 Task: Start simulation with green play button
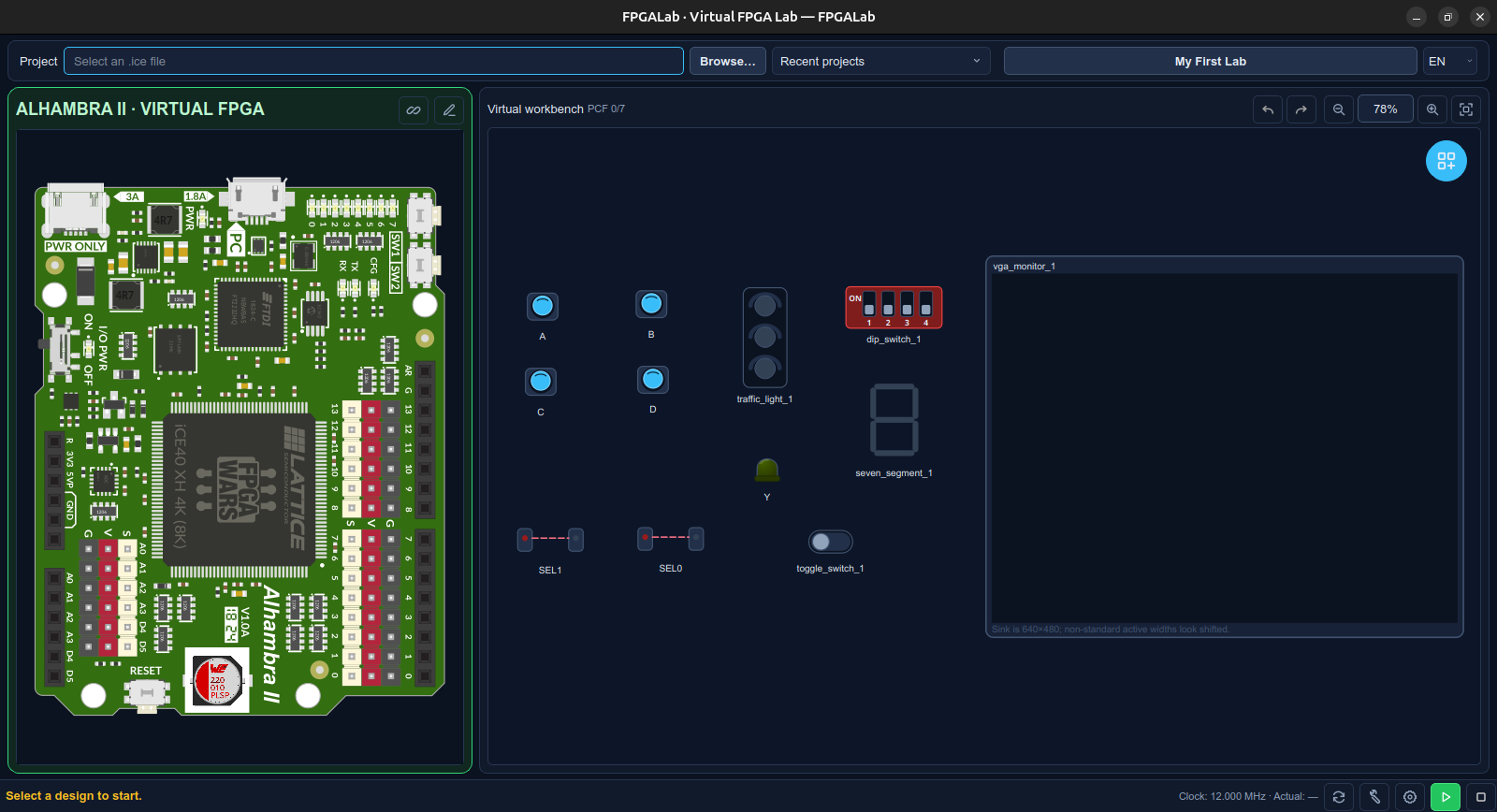coord(1446,797)
